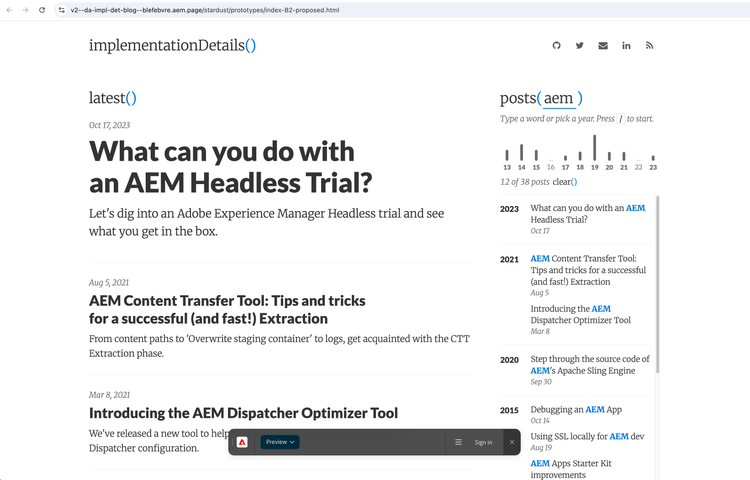The height and width of the screenshot is (480, 750).
Task: Click the browser forward arrow
Action: (25, 10)
